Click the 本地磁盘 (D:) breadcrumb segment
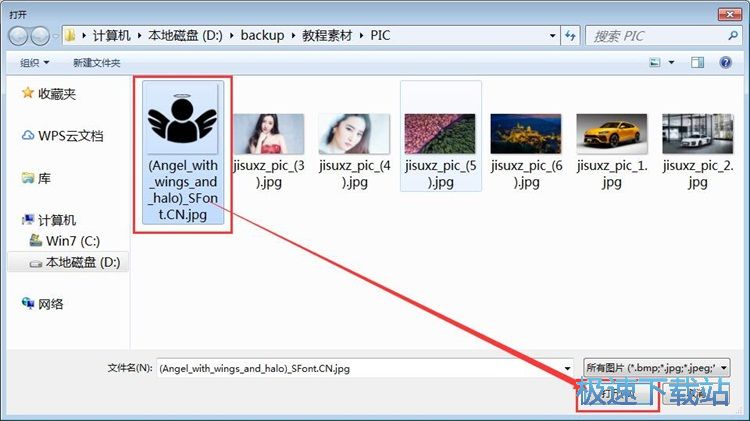 [x=185, y=35]
